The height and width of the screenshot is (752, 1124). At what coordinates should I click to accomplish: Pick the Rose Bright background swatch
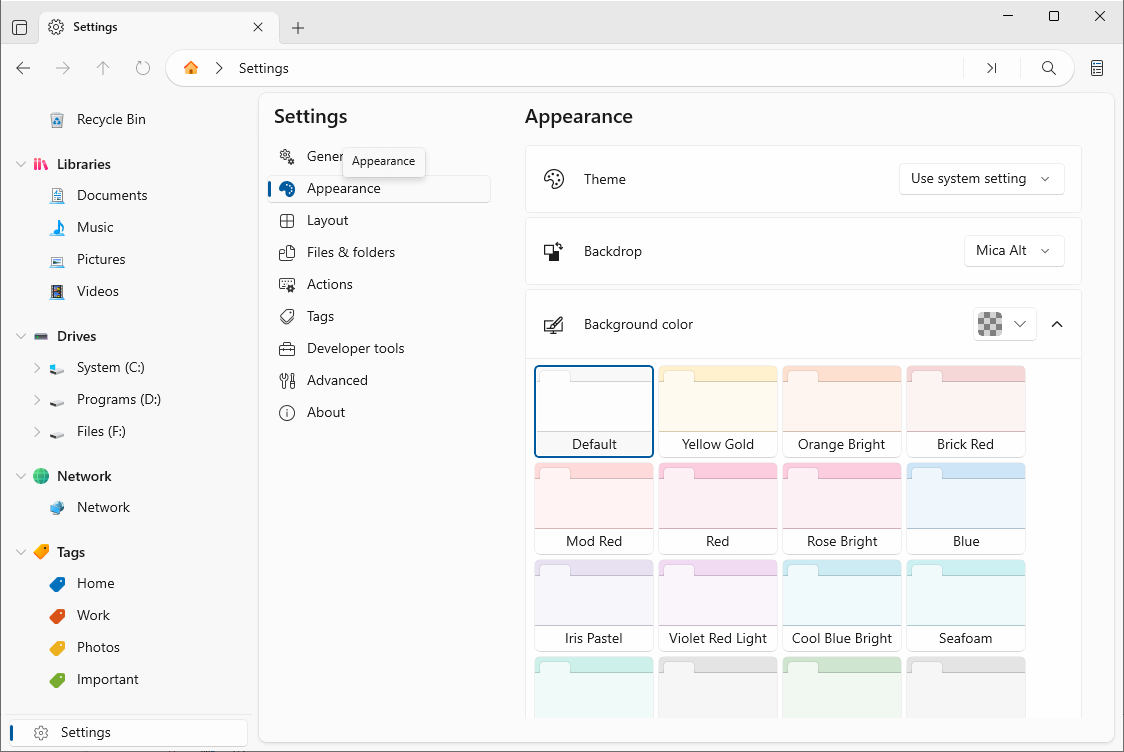(x=842, y=508)
